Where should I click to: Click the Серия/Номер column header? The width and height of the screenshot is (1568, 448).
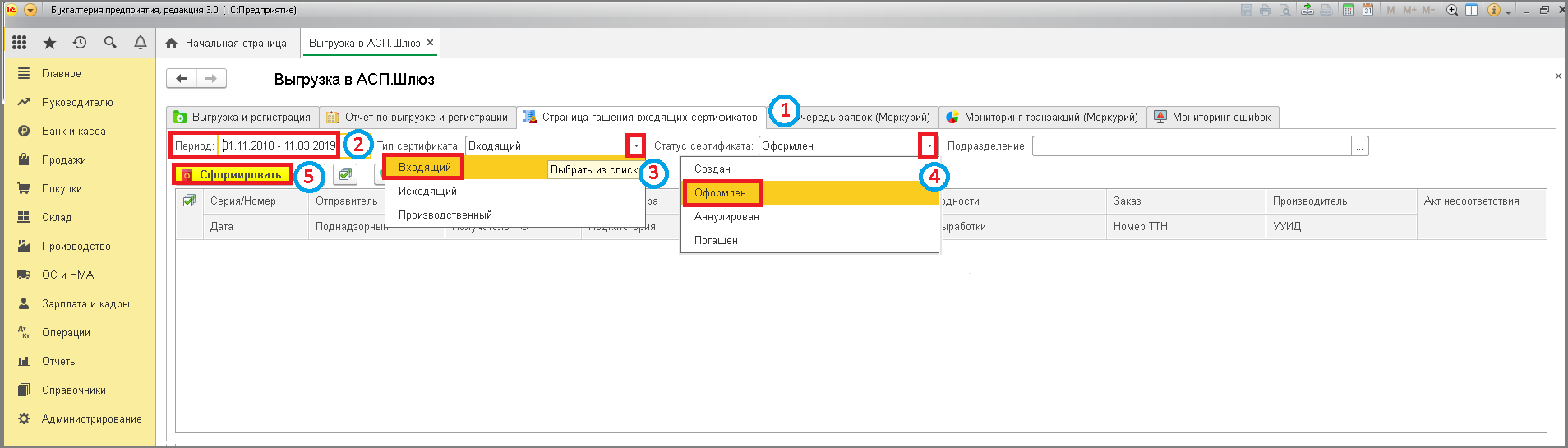[256, 201]
